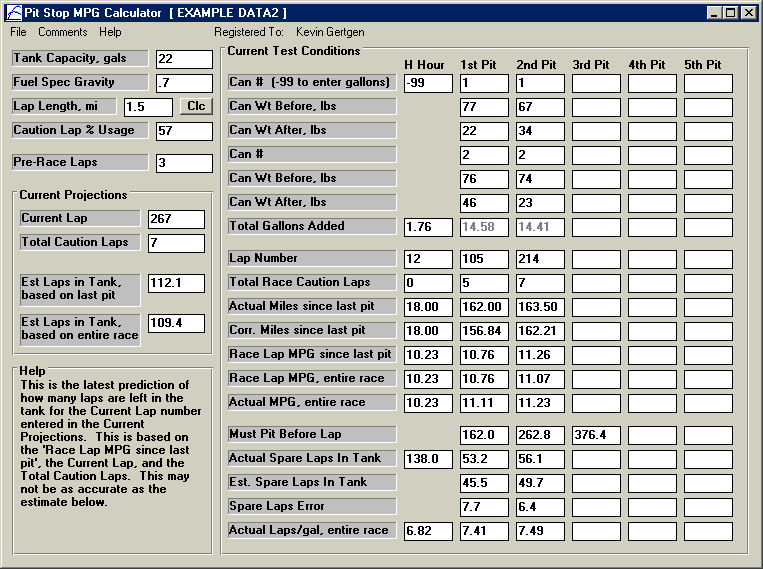The width and height of the screenshot is (763, 569).
Task: Open the Help menu
Action: [110, 32]
